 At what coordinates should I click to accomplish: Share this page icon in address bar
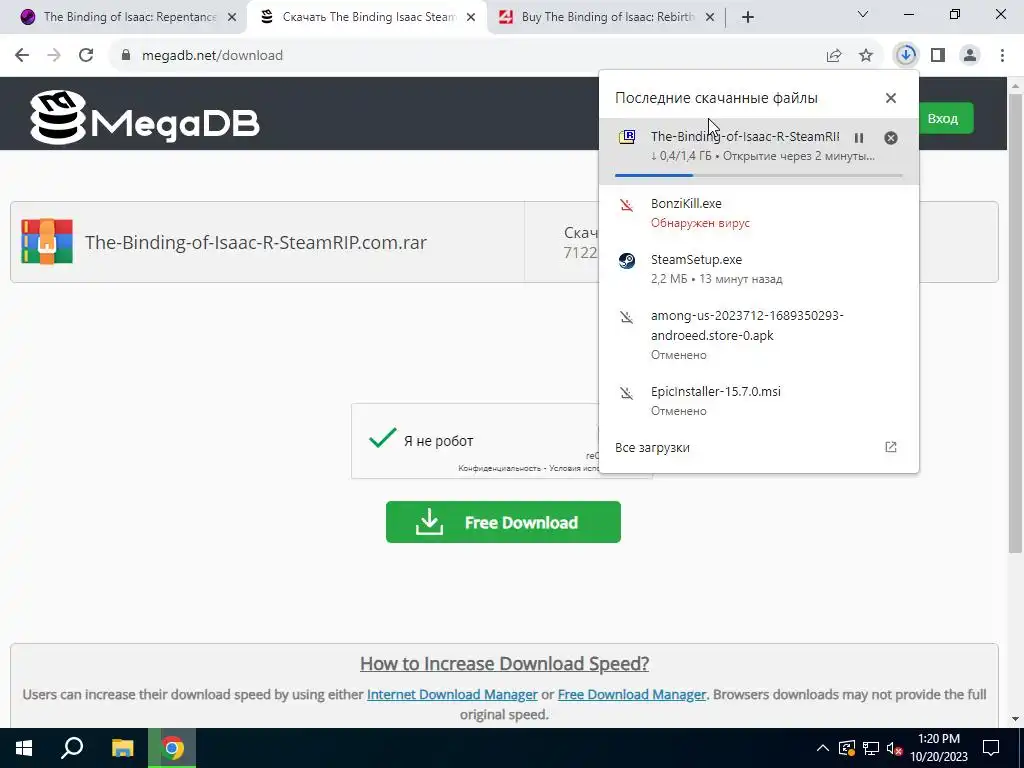834,56
